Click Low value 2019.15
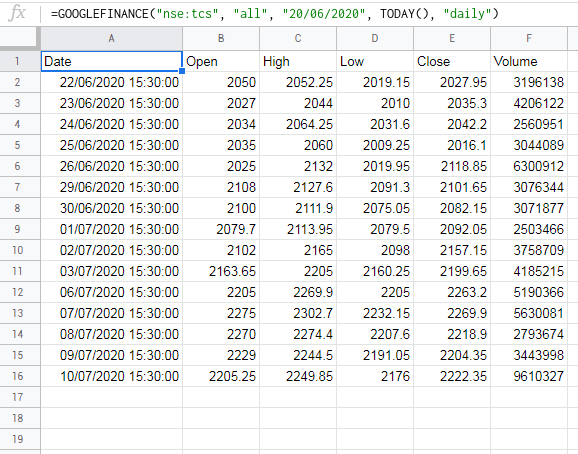 click(x=375, y=82)
